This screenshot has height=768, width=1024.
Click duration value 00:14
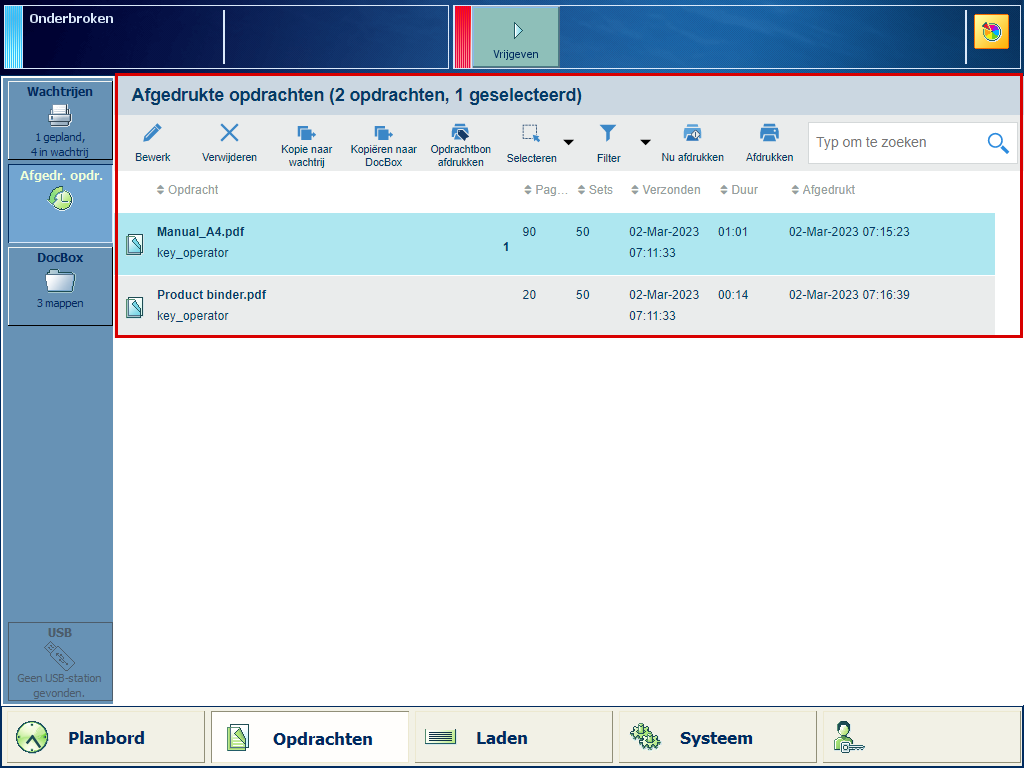[733, 295]
